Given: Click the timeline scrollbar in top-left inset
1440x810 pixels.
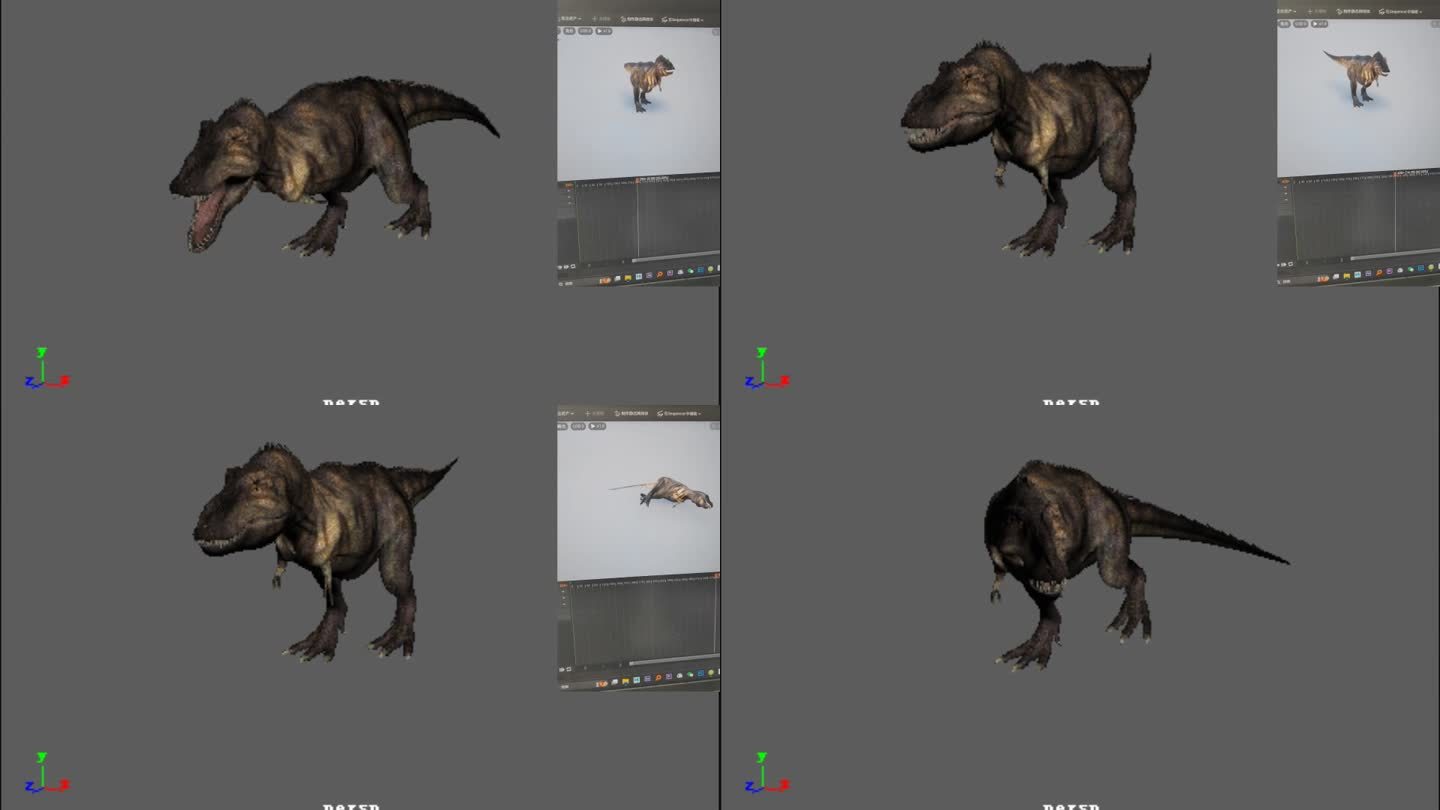Looking at the screenshot, I should tap(672, 257).
